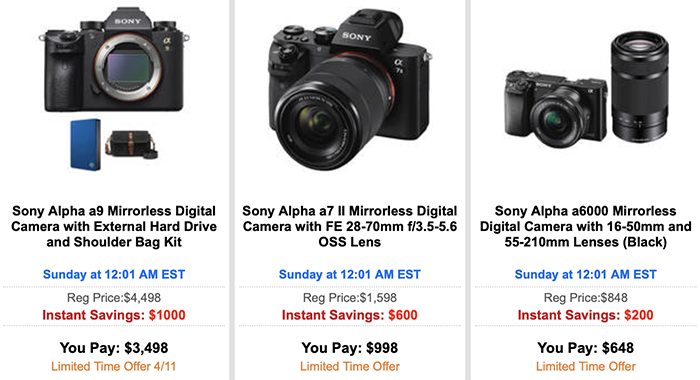Viewport: 700px width, 380px height.
Task: Click Instant Savings: $200 text
Action: [x=585, y=315]
